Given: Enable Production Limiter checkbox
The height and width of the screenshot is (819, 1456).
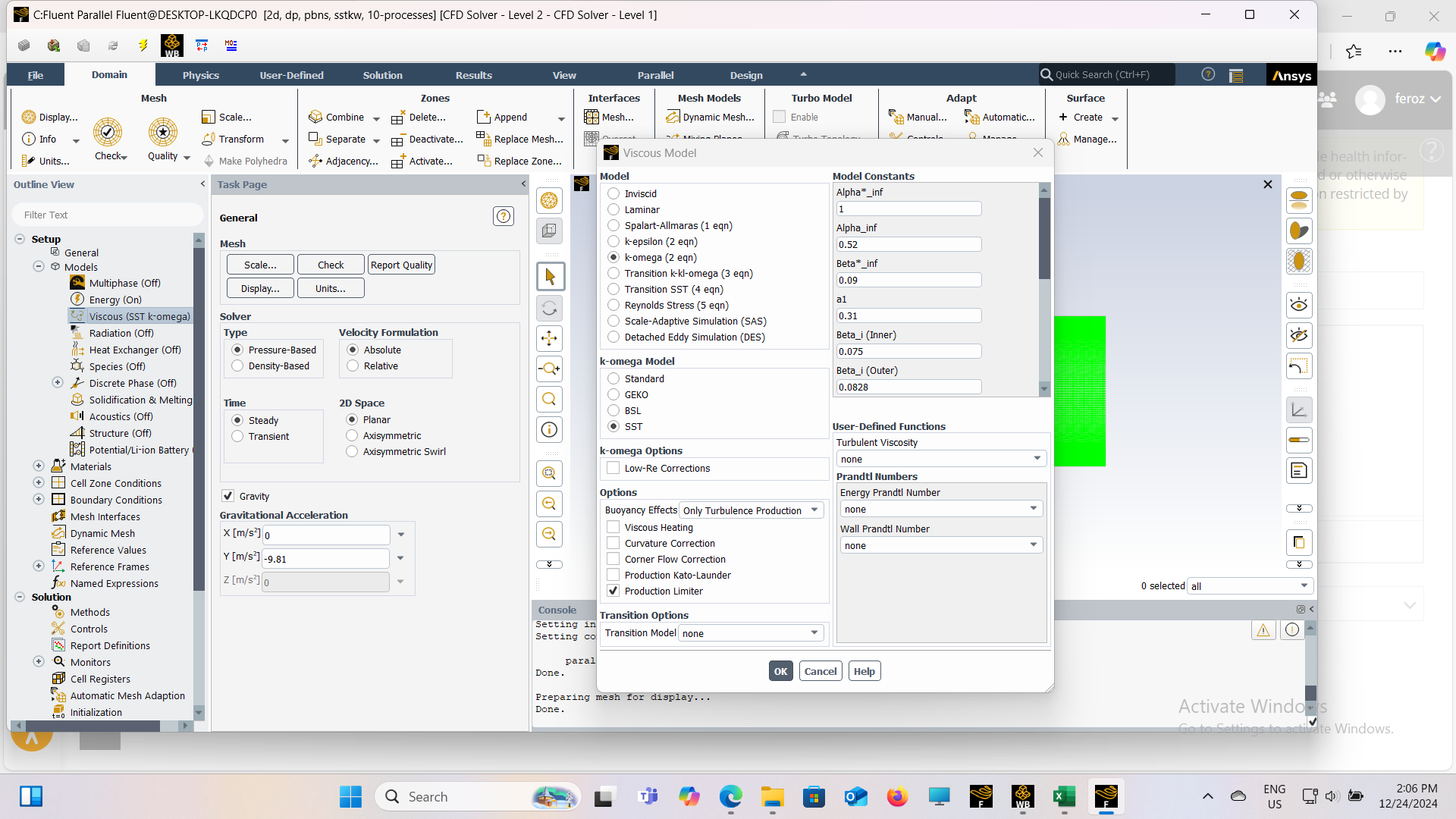Looking at the screenshot, I should click(614, 590).
